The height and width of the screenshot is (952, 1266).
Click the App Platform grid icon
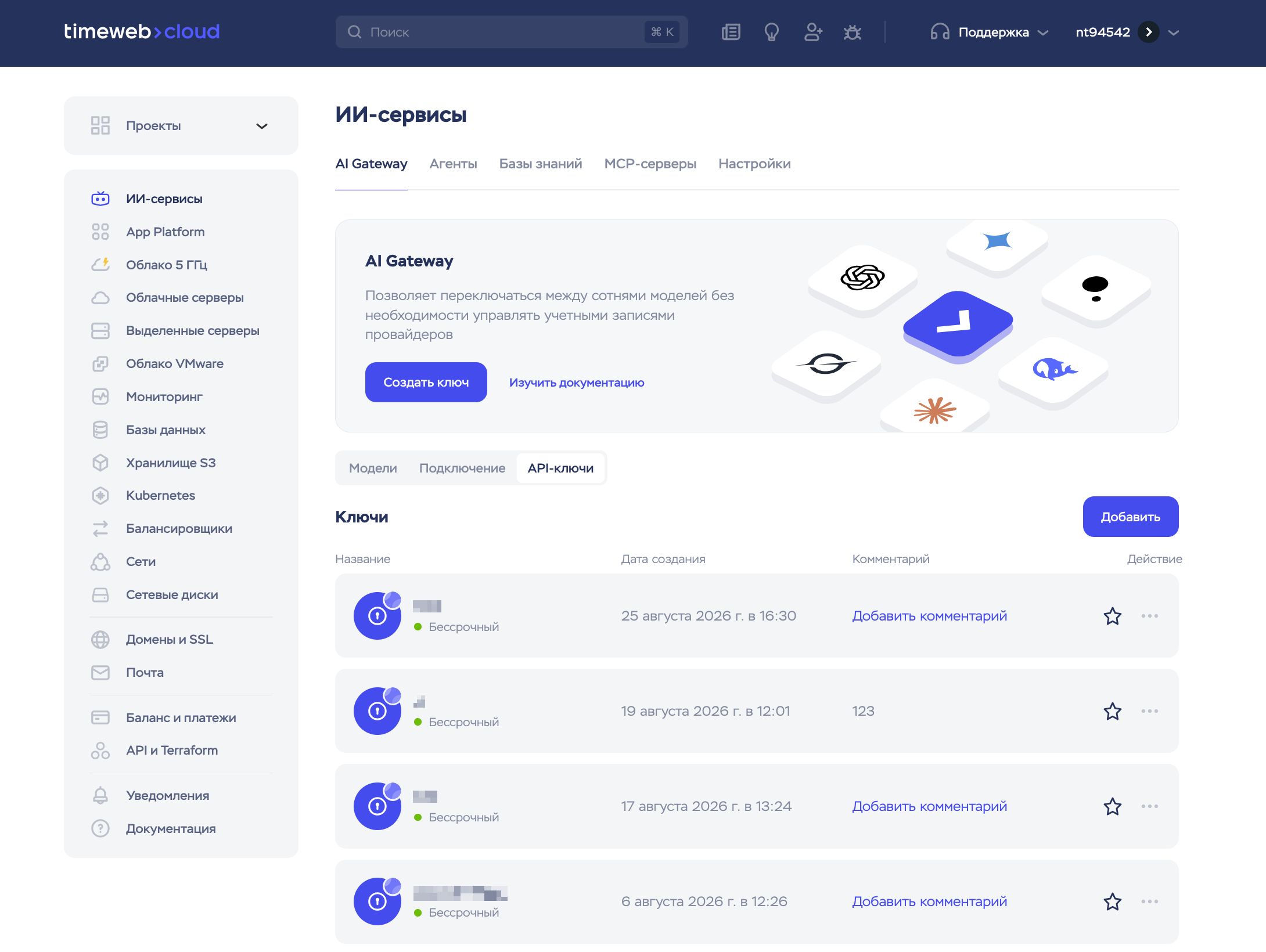[100, 232]
